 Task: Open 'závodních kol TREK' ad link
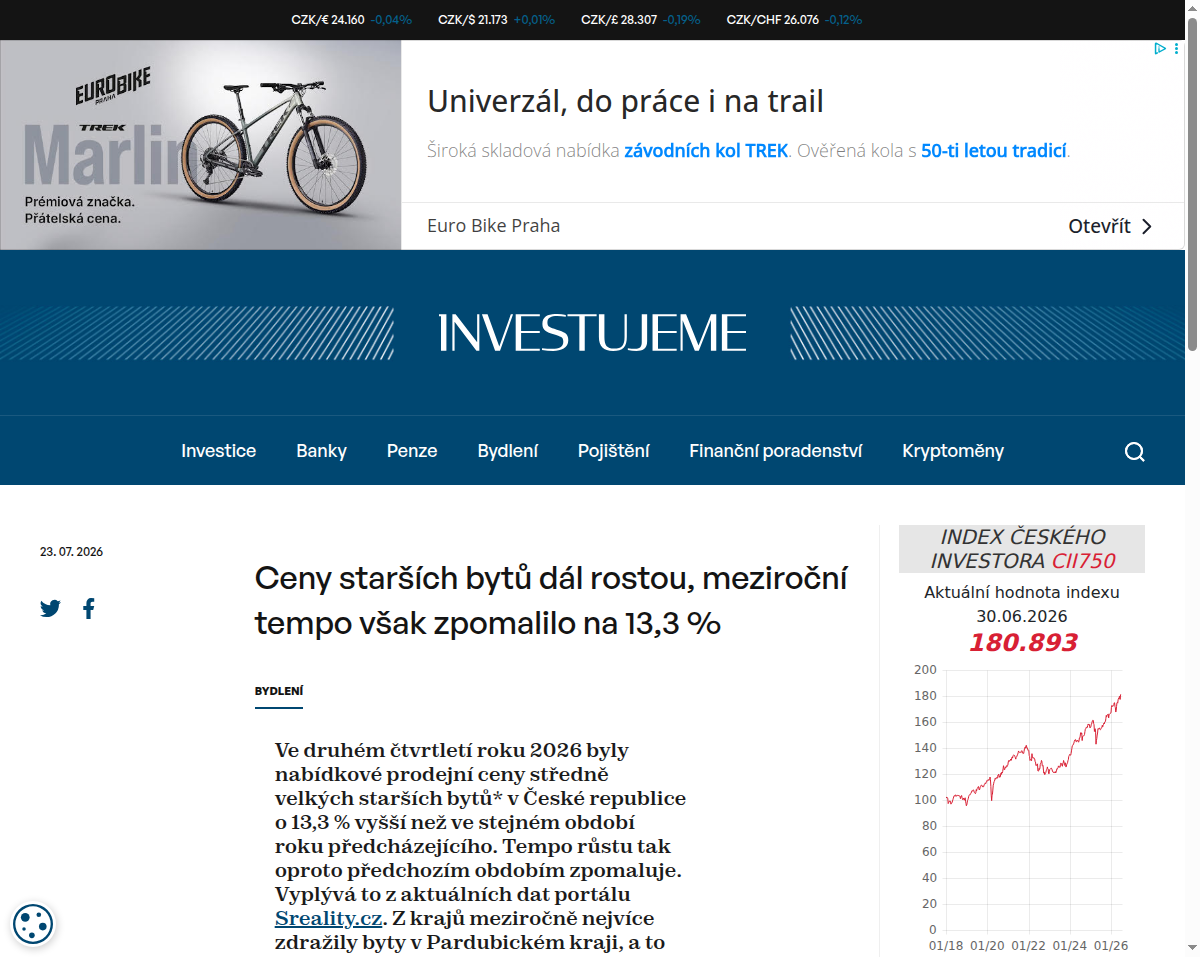click(x=706, y=151)
